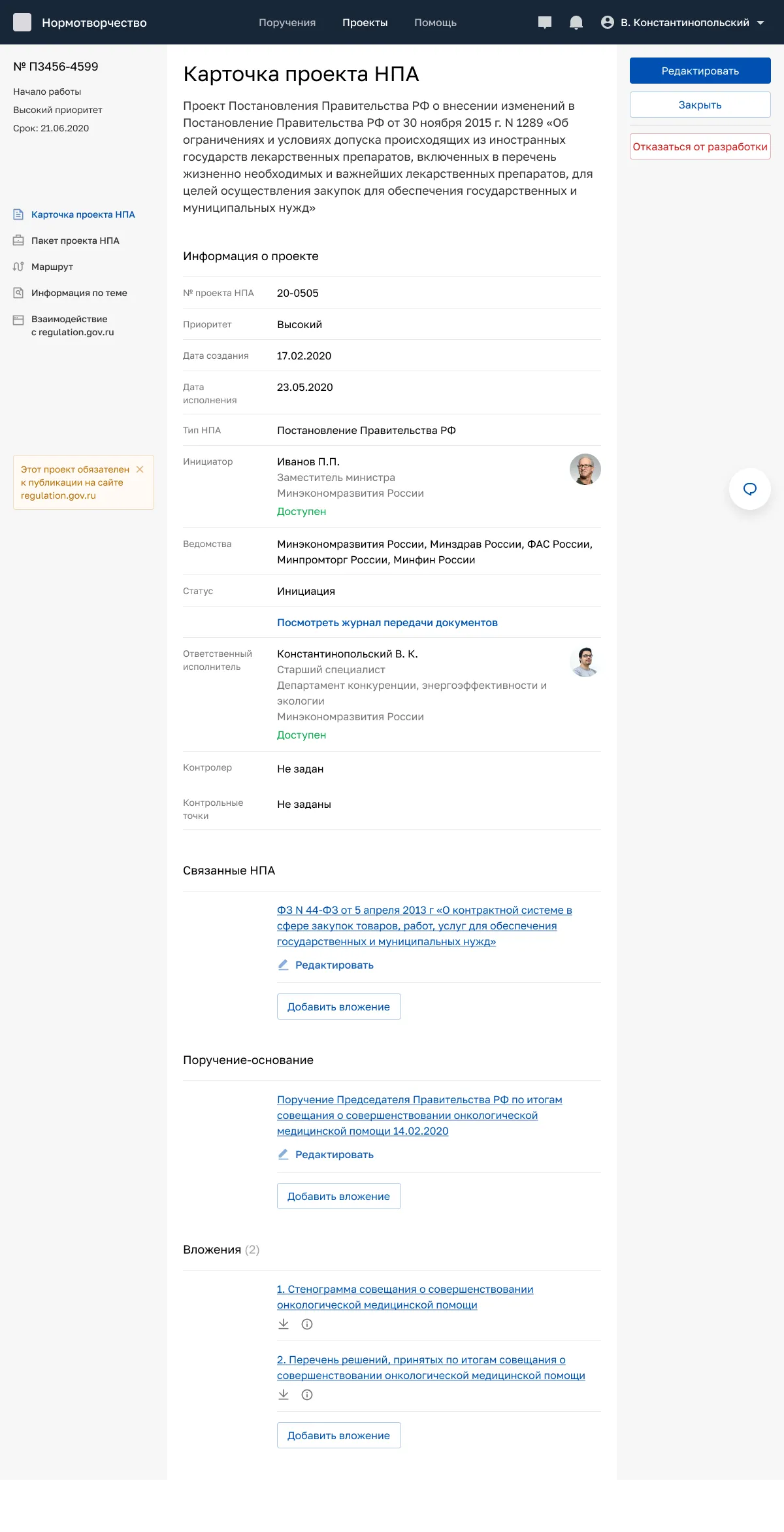Add attachment under Связанные НПА

click(x=339, y=1007)
